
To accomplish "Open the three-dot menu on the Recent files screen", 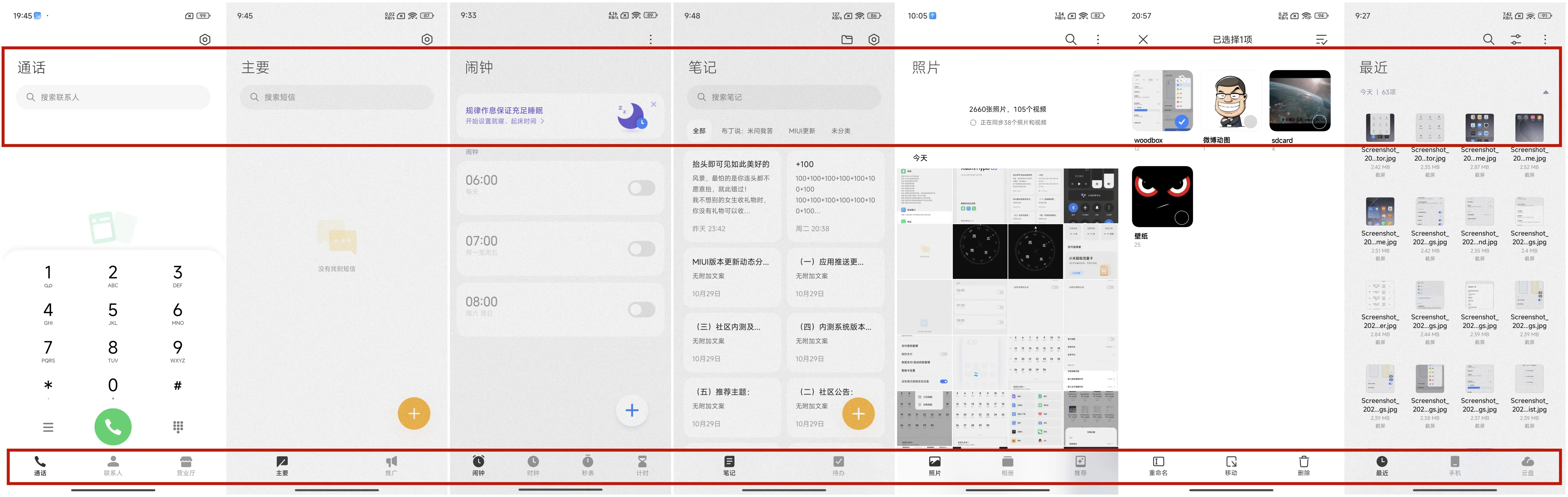I will (x=1545, y=40).
